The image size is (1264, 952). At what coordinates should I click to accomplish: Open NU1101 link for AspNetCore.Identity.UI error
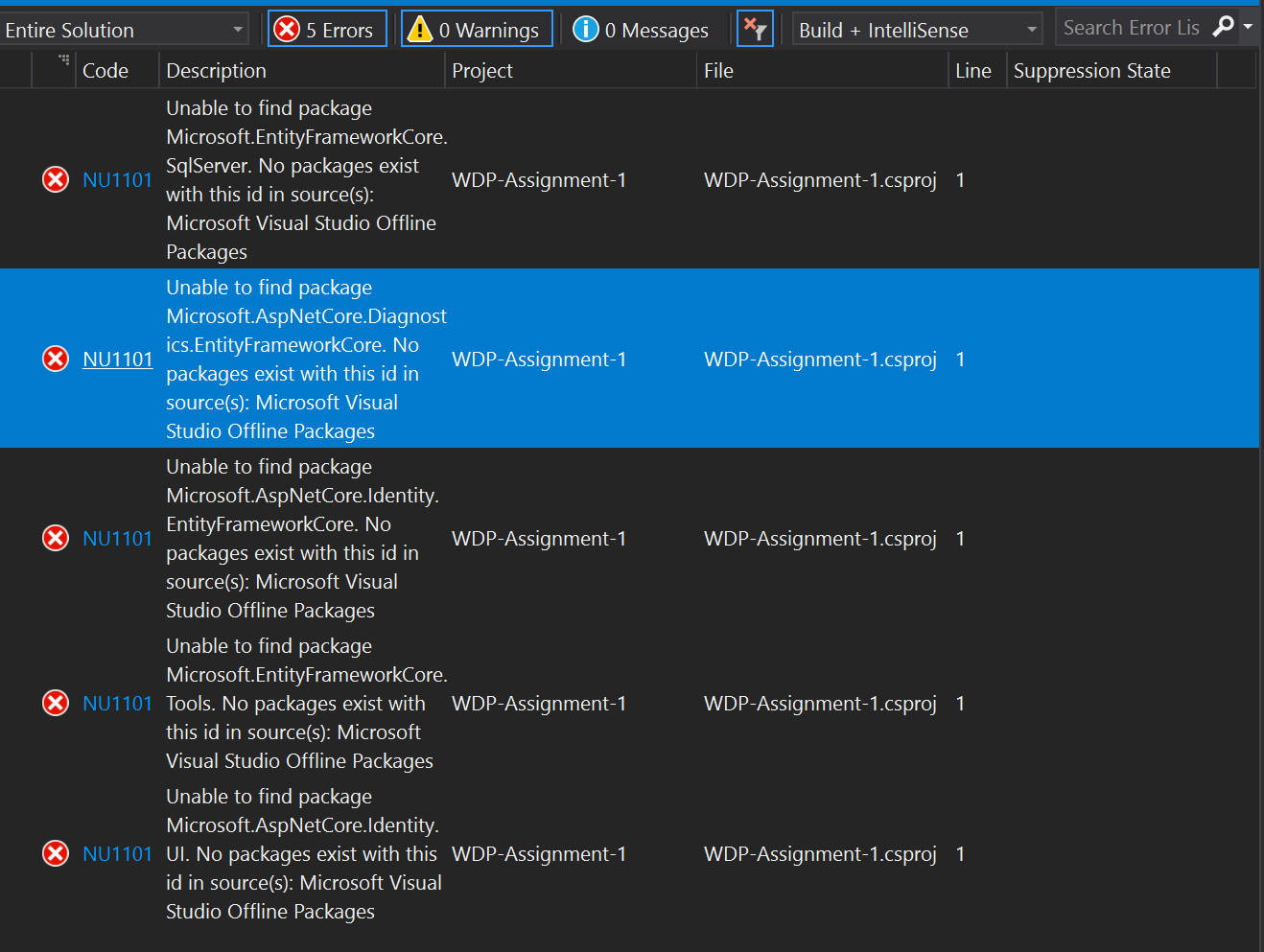[117, 853]
